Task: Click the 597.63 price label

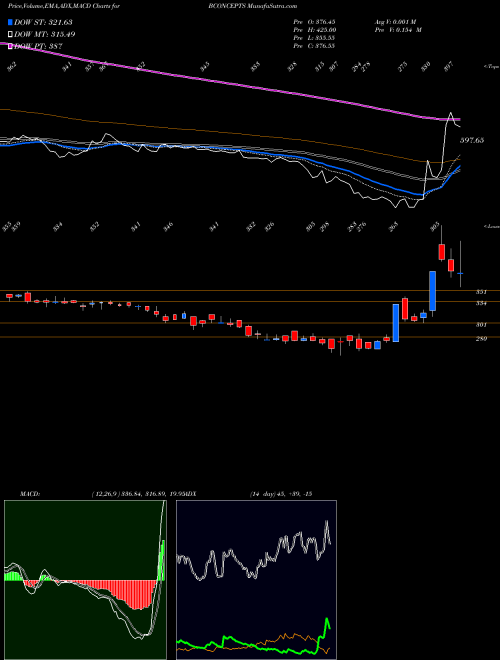Action: 471,141
